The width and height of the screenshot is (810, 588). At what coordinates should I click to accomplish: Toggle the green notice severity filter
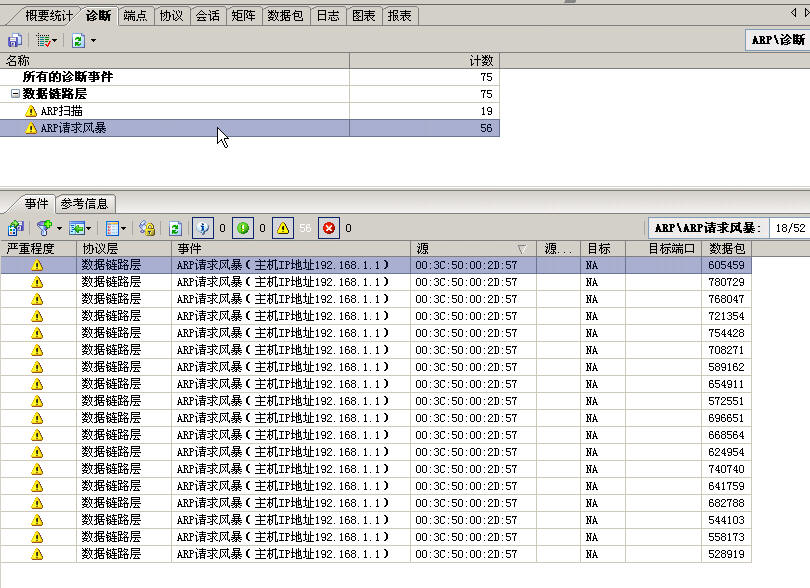click(243, 228)
